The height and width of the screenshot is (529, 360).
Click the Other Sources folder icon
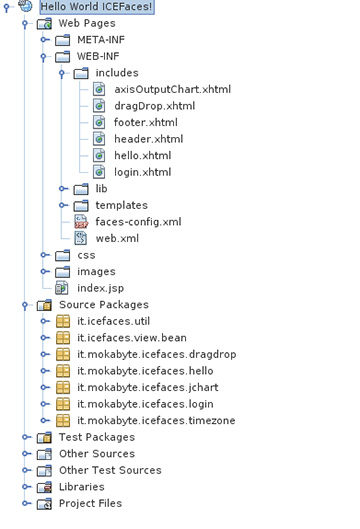[x=44, y=454]
